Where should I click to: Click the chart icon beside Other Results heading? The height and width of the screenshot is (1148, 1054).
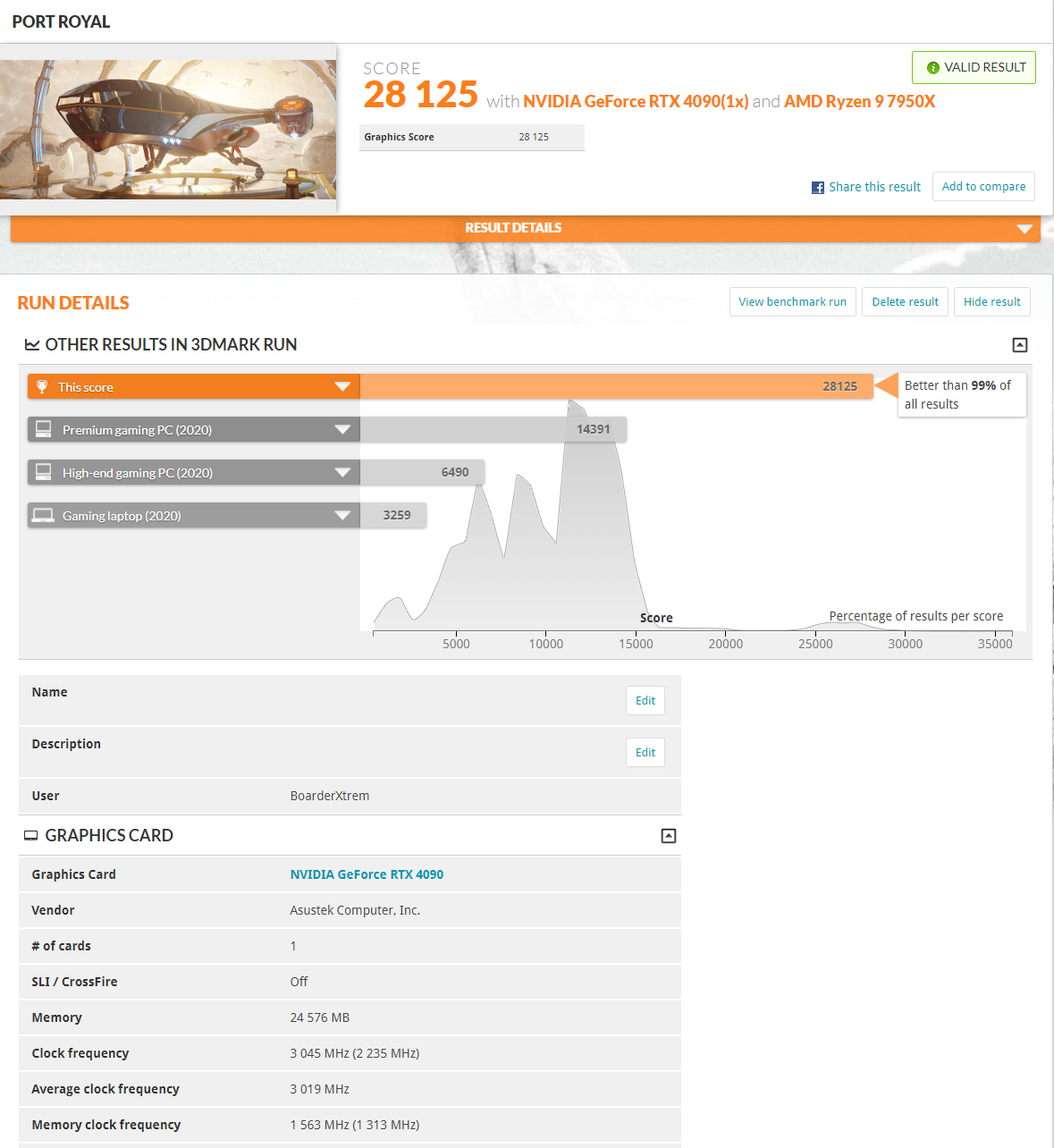point(32,345)
